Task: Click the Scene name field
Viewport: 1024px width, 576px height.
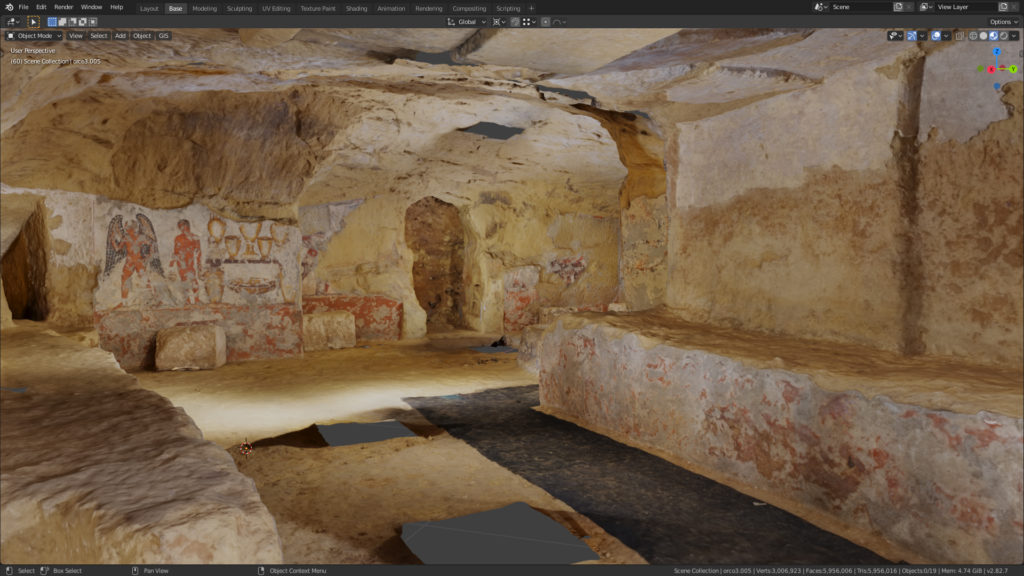Action: [x=861, y=7]
